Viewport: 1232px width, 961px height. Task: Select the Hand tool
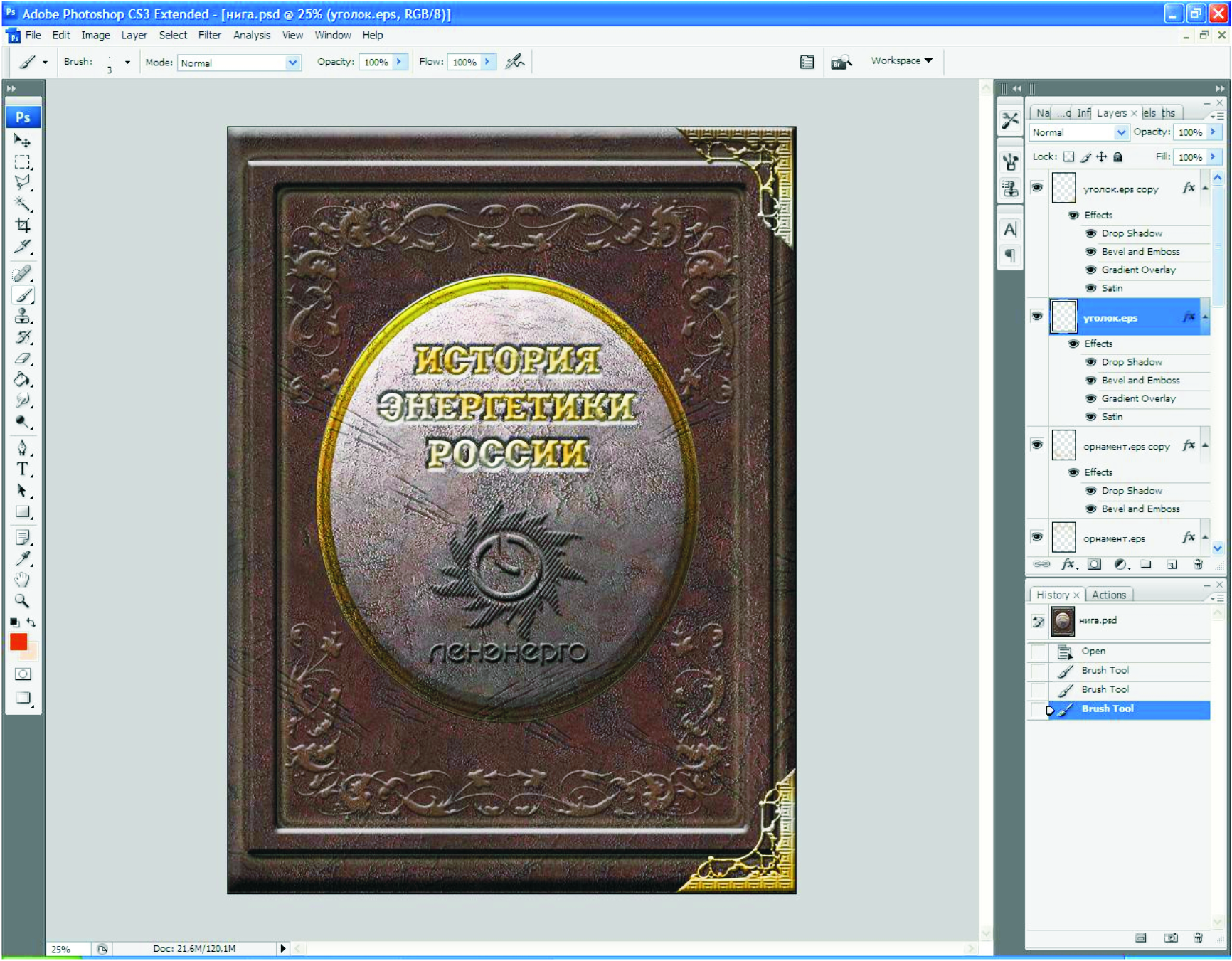[23, 580]
